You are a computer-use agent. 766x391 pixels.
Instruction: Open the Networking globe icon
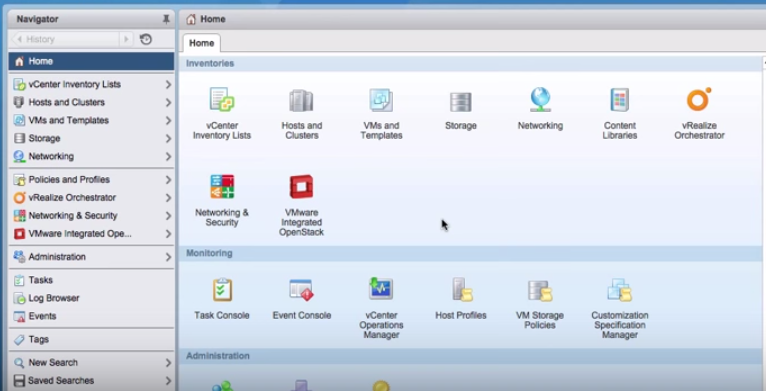pos(540,100)
